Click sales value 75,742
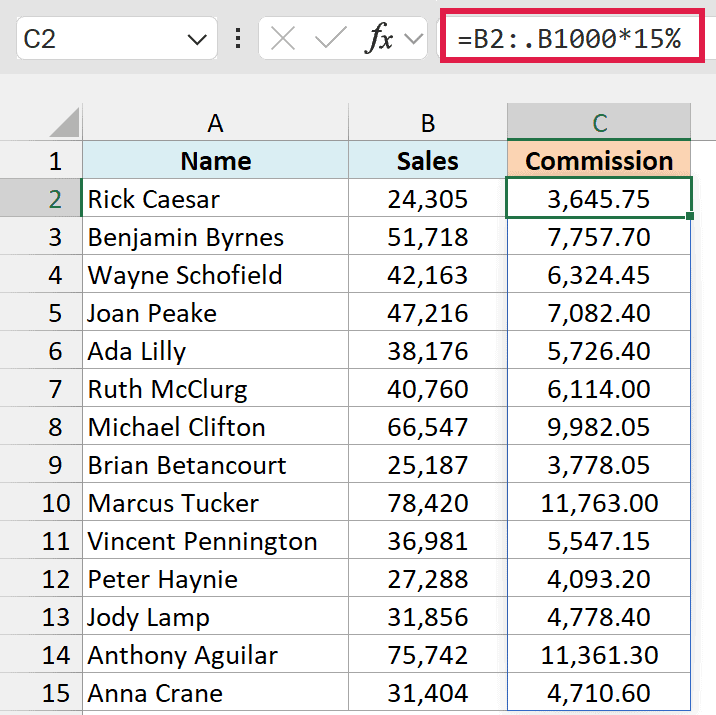The width and height of the screenshot is (716, 715). click(x=428, y=654)
